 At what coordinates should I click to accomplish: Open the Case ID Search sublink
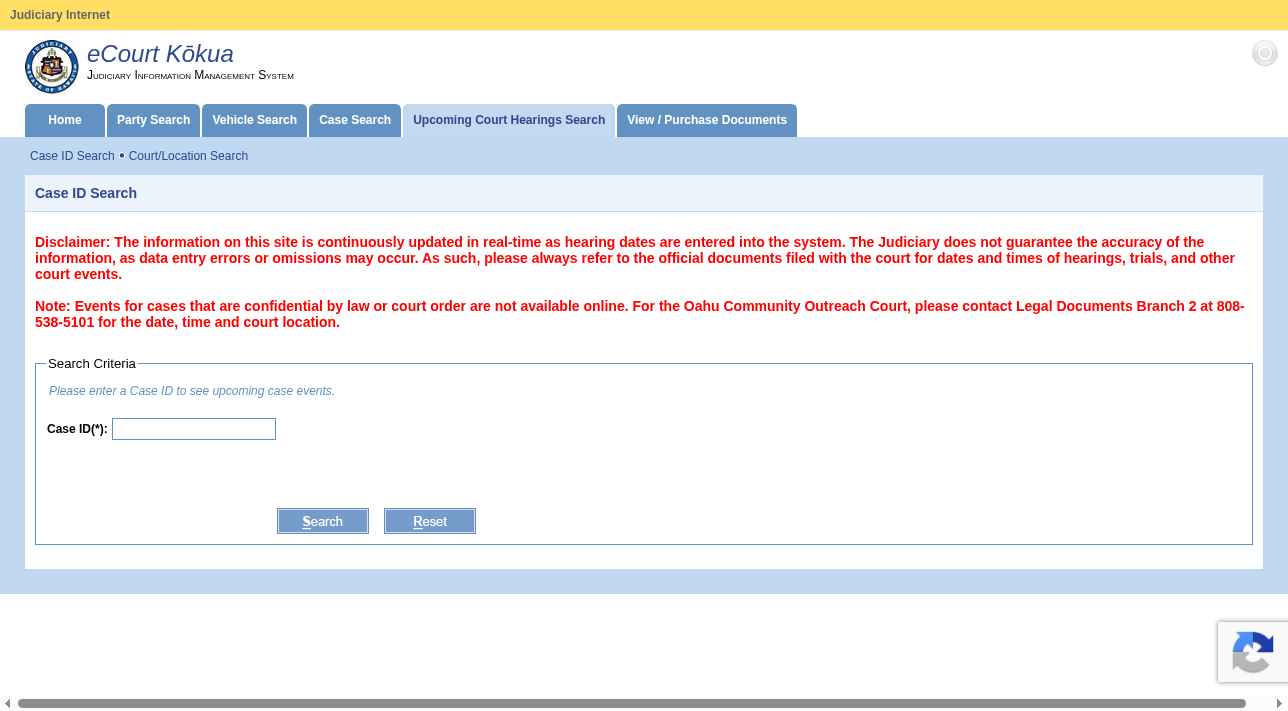72,156
